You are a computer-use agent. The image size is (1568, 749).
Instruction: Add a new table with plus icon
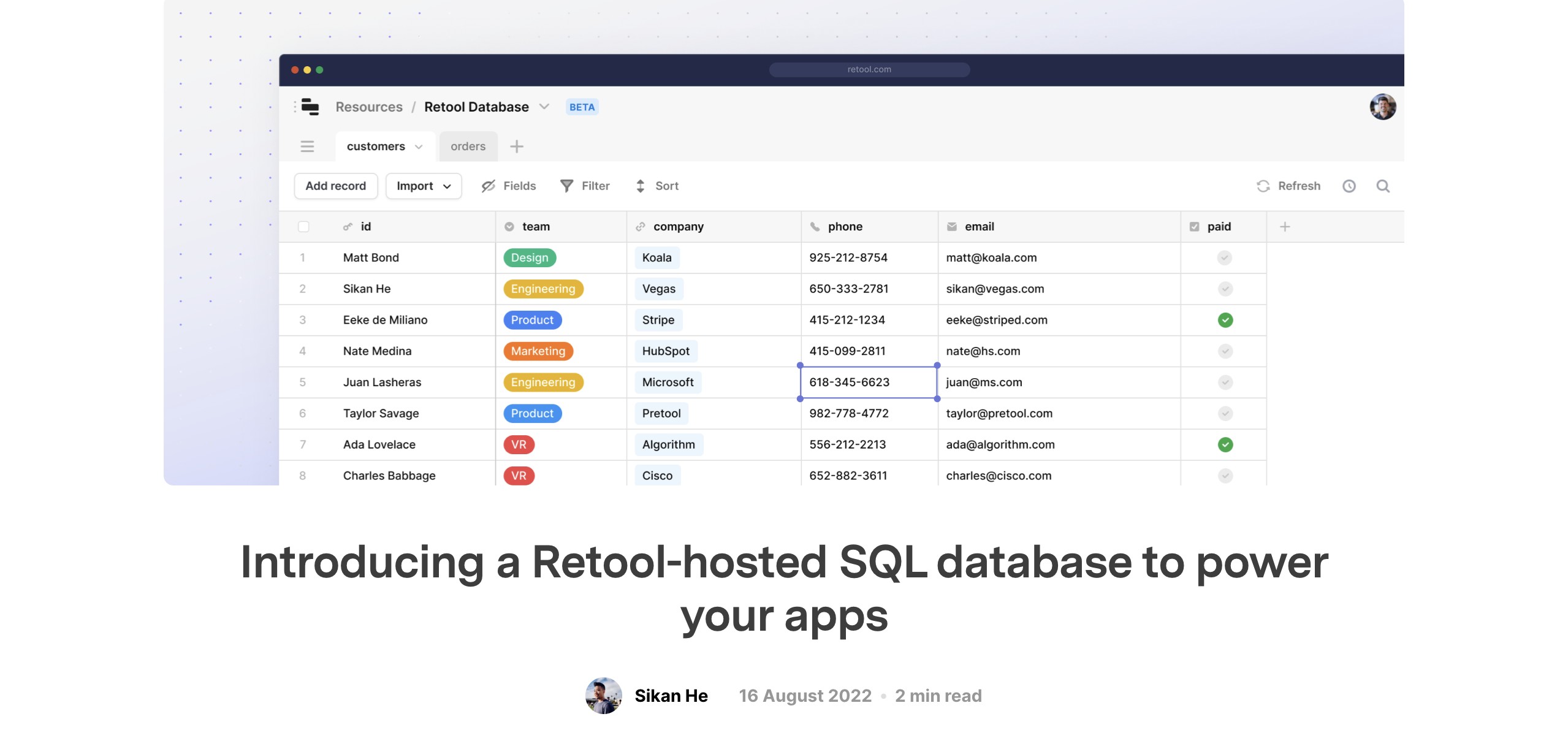point(517,146)
